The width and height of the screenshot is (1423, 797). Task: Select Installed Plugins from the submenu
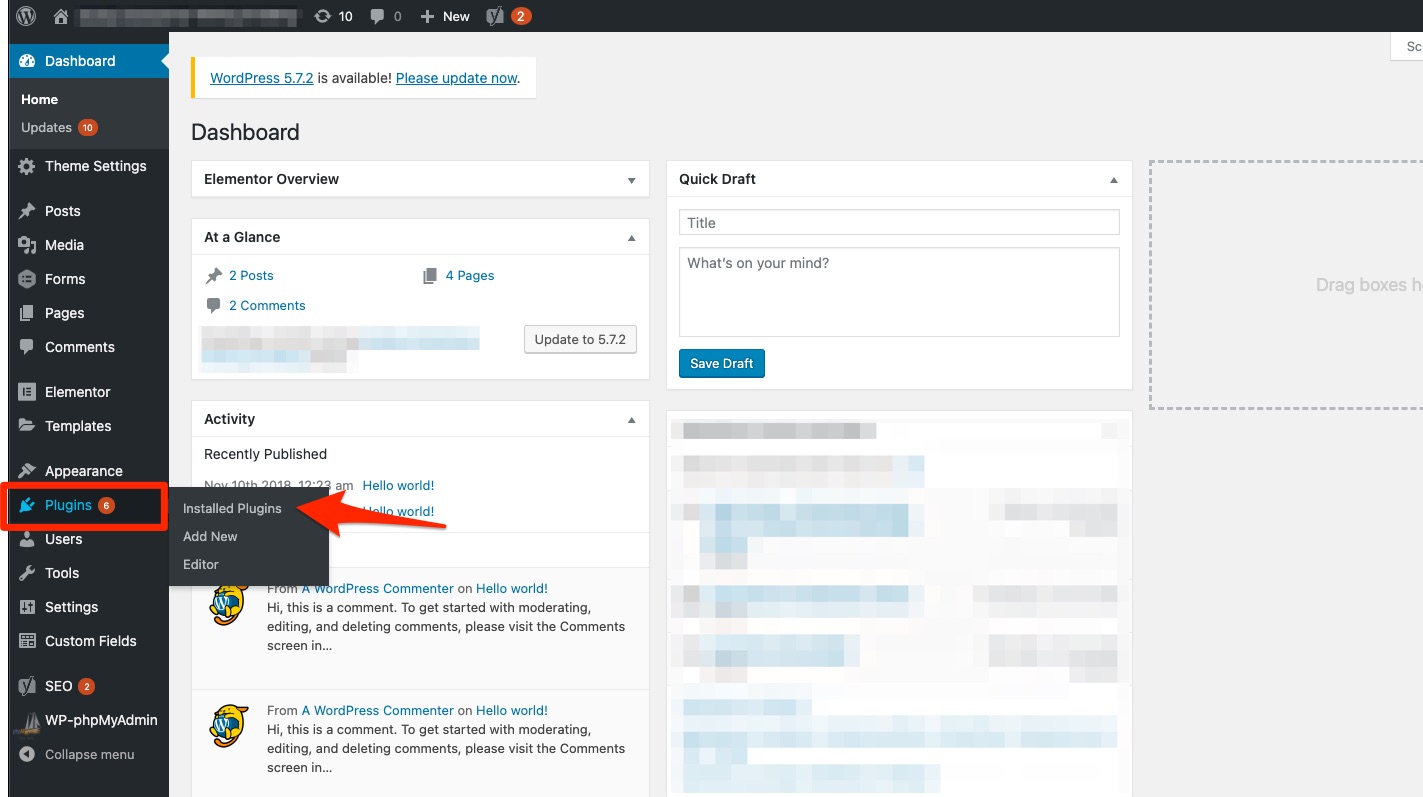(x=232, y=508)
